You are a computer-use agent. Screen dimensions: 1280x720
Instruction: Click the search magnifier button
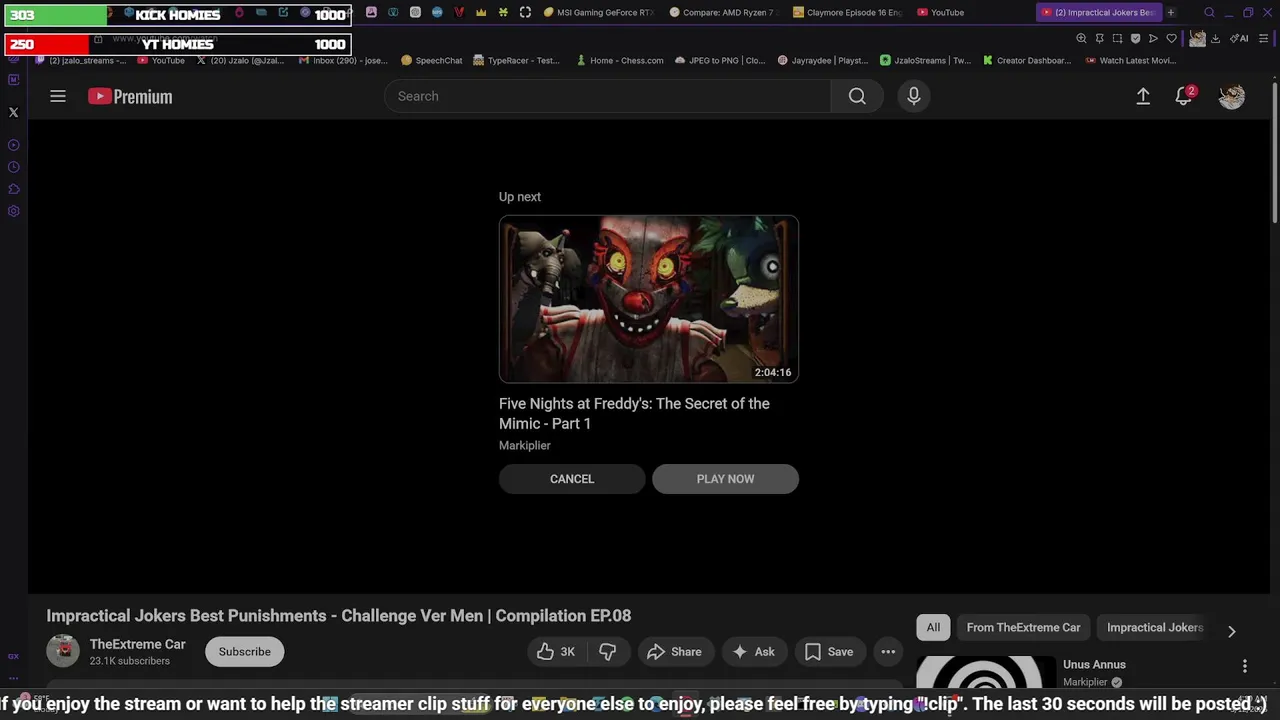point(857,96)
